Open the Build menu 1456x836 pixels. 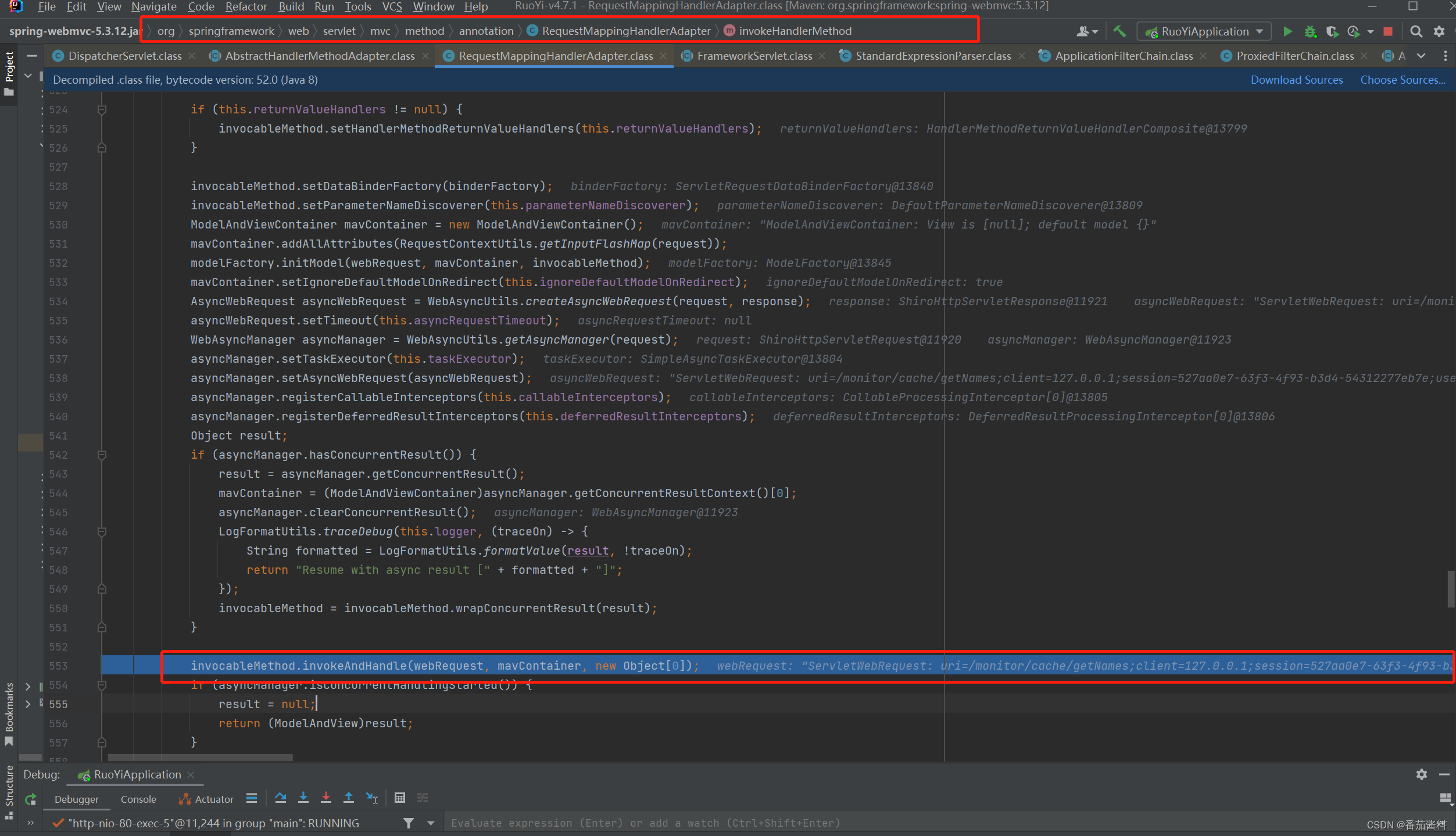click(291, 6)
